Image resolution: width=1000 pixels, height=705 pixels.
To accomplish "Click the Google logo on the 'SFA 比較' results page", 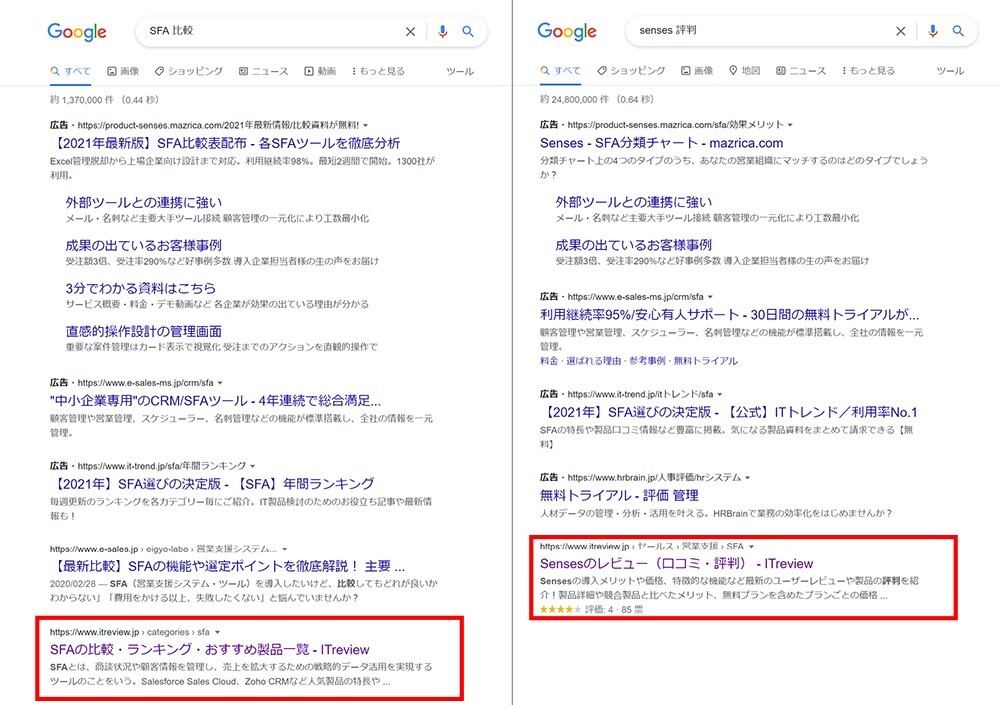I will pos(77,32).
